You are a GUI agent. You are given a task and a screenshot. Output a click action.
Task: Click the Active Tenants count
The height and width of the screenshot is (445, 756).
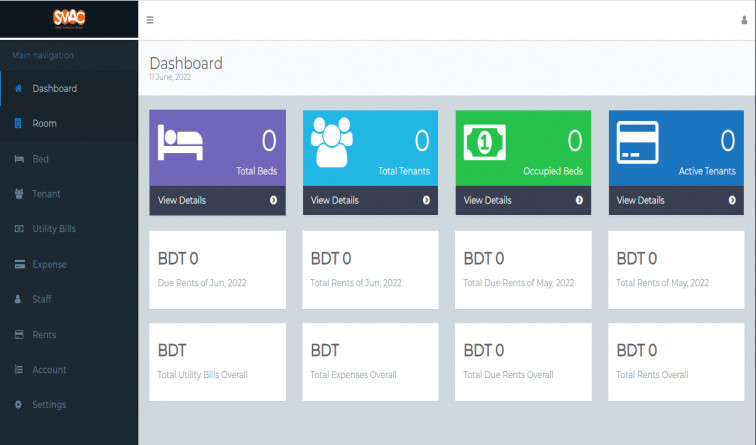pyautogui.click(x=728, y=141)
